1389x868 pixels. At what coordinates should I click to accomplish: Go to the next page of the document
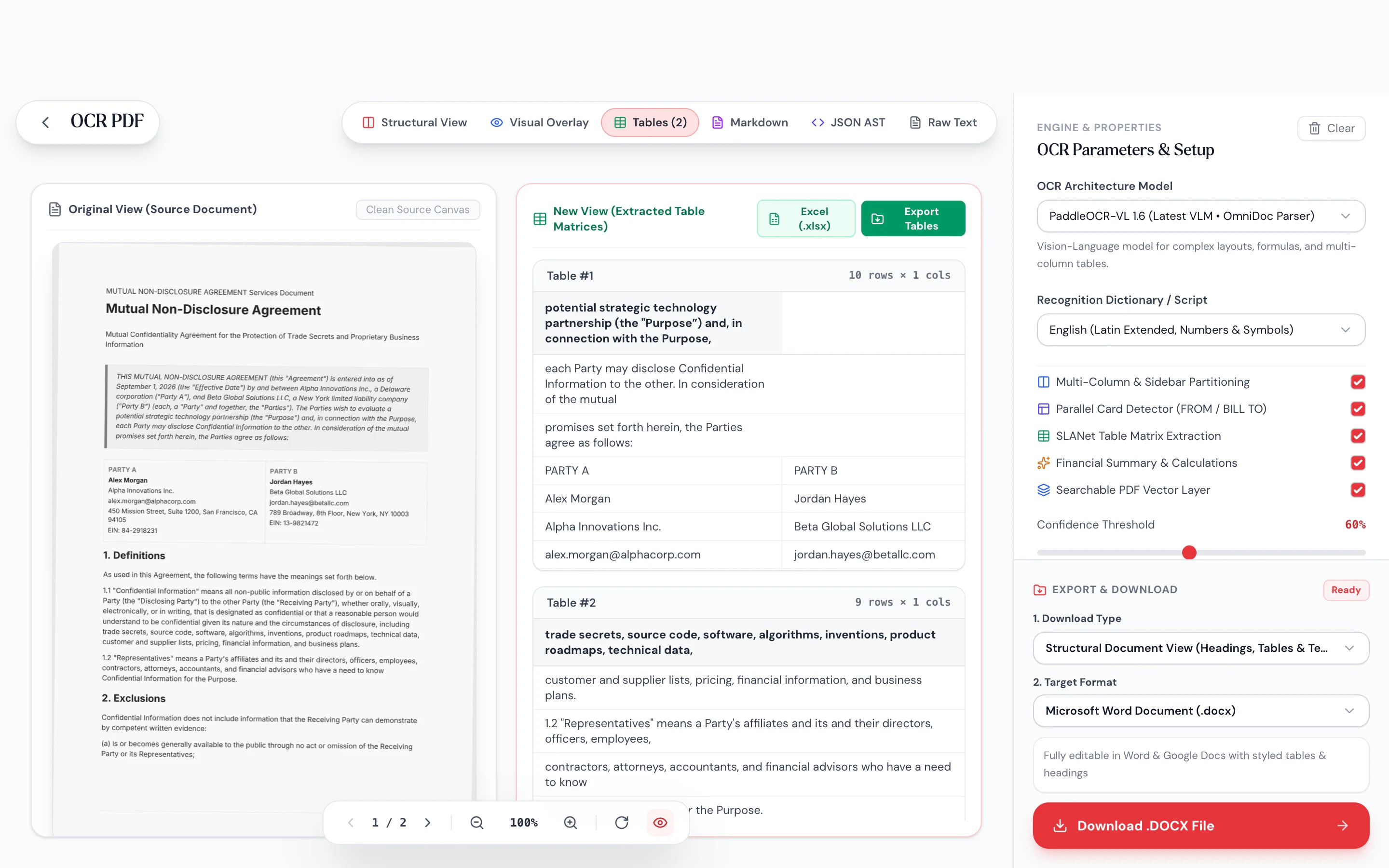tap(428, 823)
